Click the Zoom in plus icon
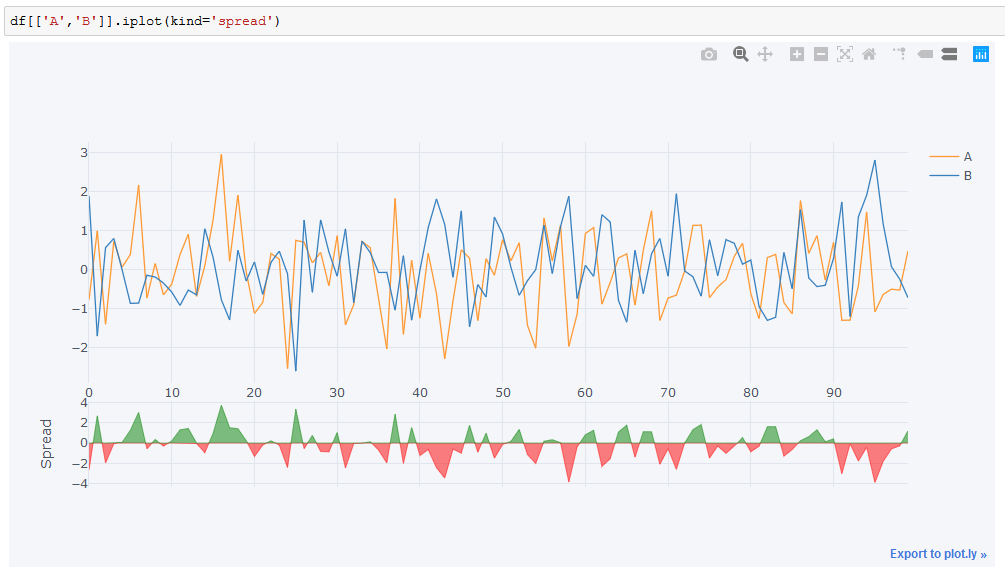The image size is (1005, 574). (797, 54)
